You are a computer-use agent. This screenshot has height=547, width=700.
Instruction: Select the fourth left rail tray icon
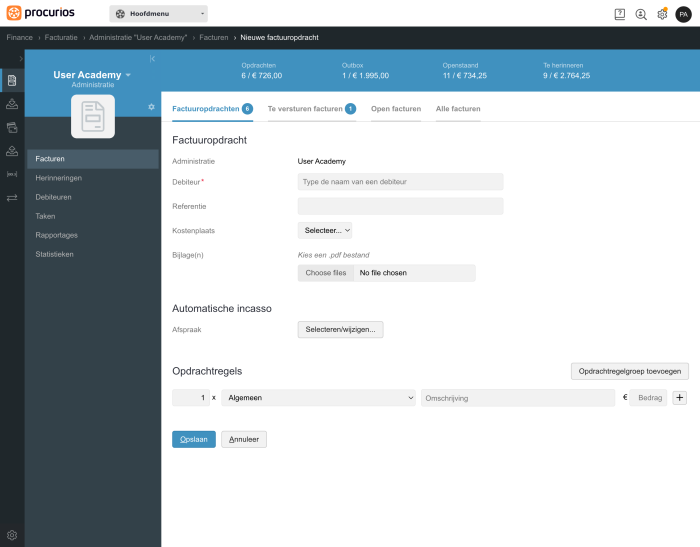pyautogui.click(x=12, y=151)
